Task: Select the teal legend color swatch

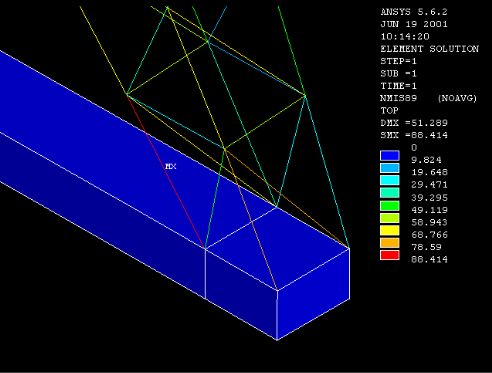Action: click(x=390, y=193)
